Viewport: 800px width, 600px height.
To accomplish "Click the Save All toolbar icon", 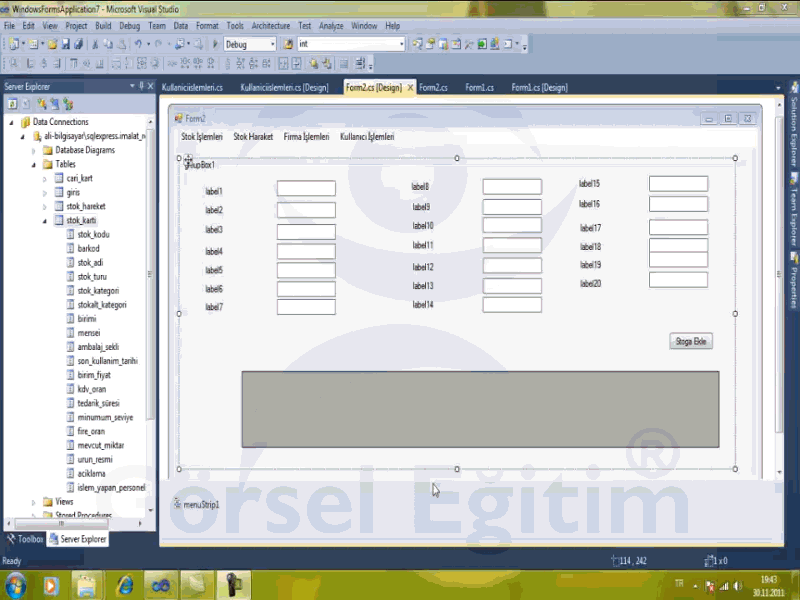I will click(78, 44).
